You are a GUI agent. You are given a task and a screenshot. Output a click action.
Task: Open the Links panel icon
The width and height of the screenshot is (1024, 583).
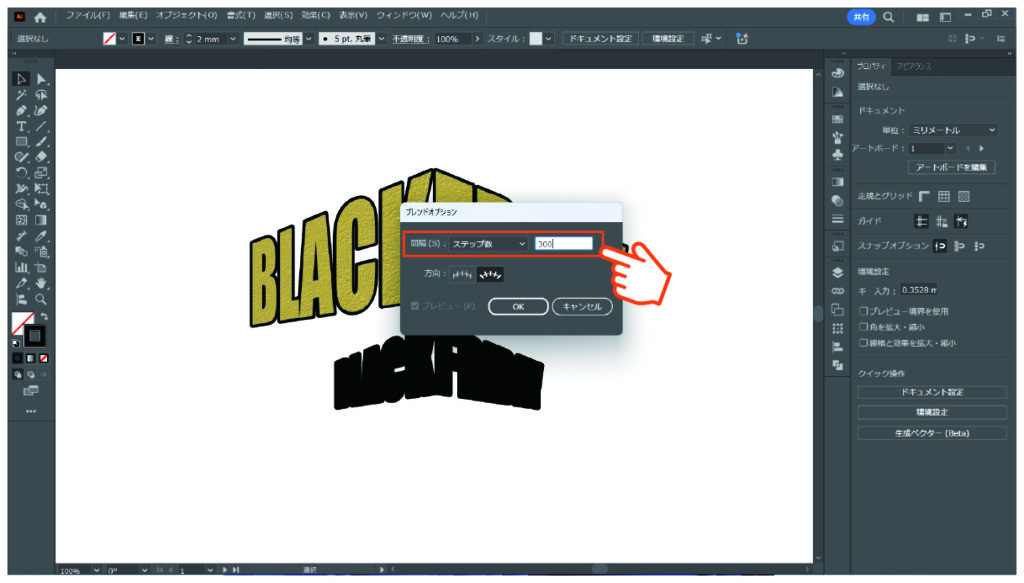838,291
